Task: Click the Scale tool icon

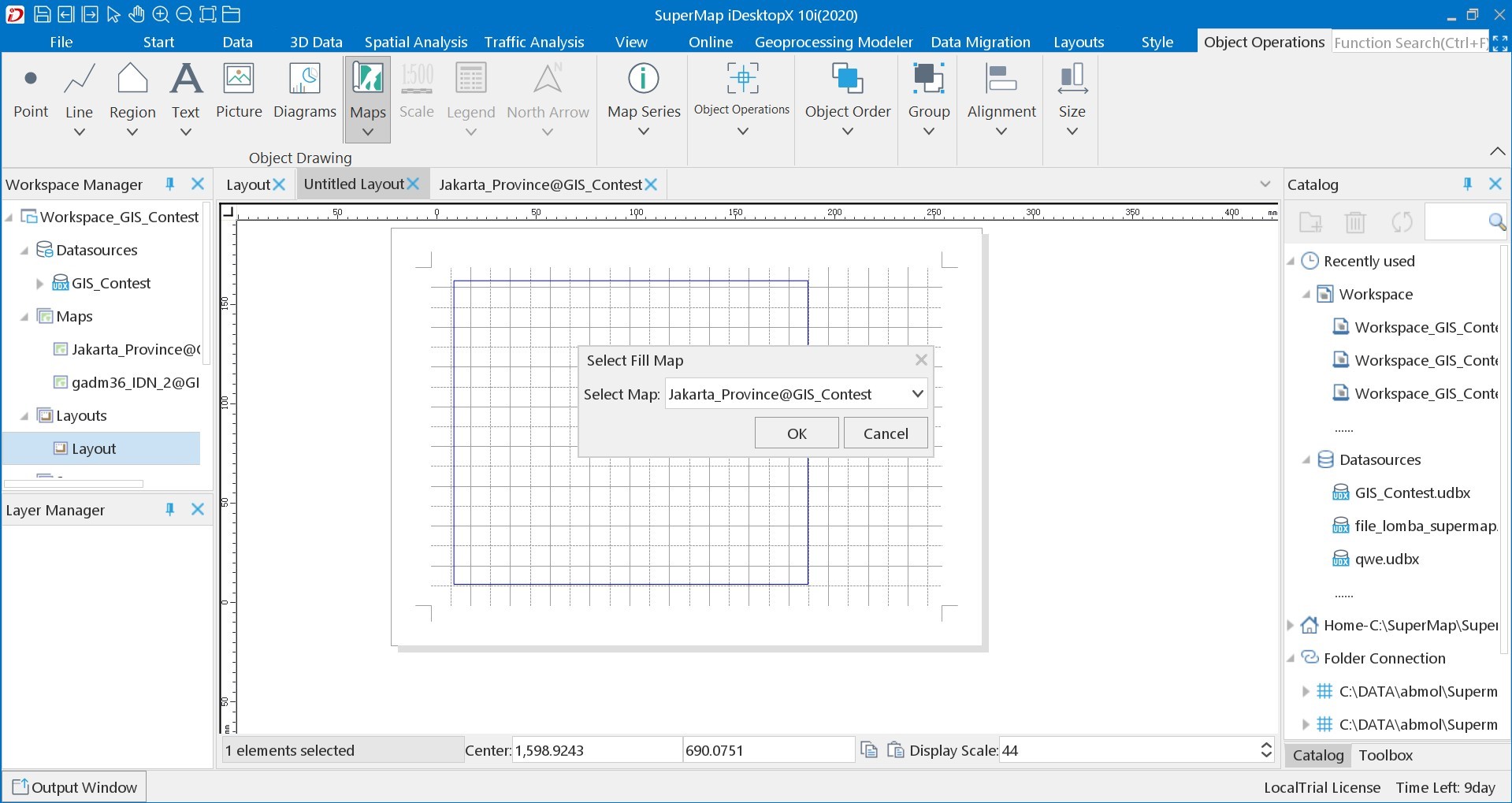Action: [417, 78]
